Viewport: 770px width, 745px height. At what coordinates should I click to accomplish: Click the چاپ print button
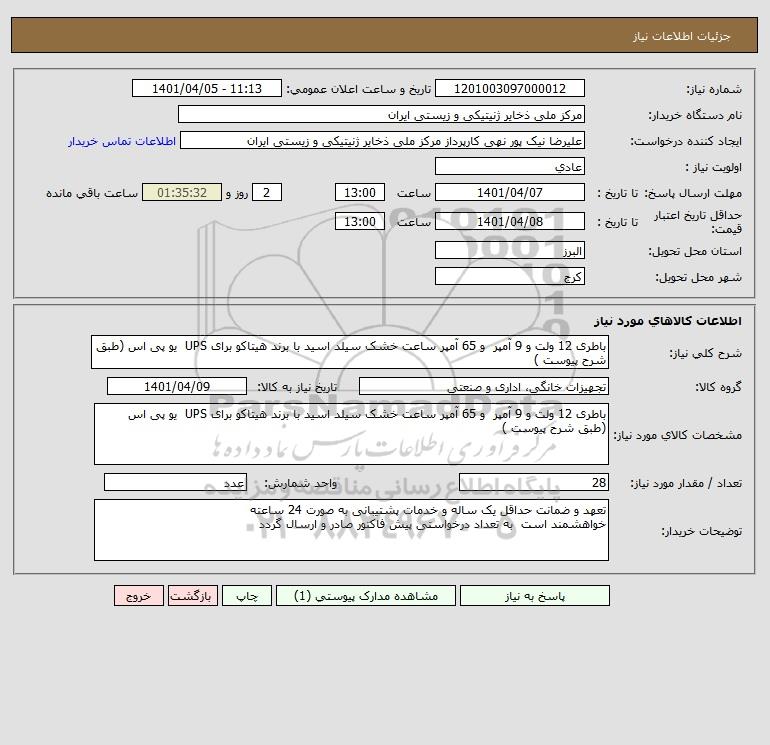pyautogui.click(x=247, y=596)
